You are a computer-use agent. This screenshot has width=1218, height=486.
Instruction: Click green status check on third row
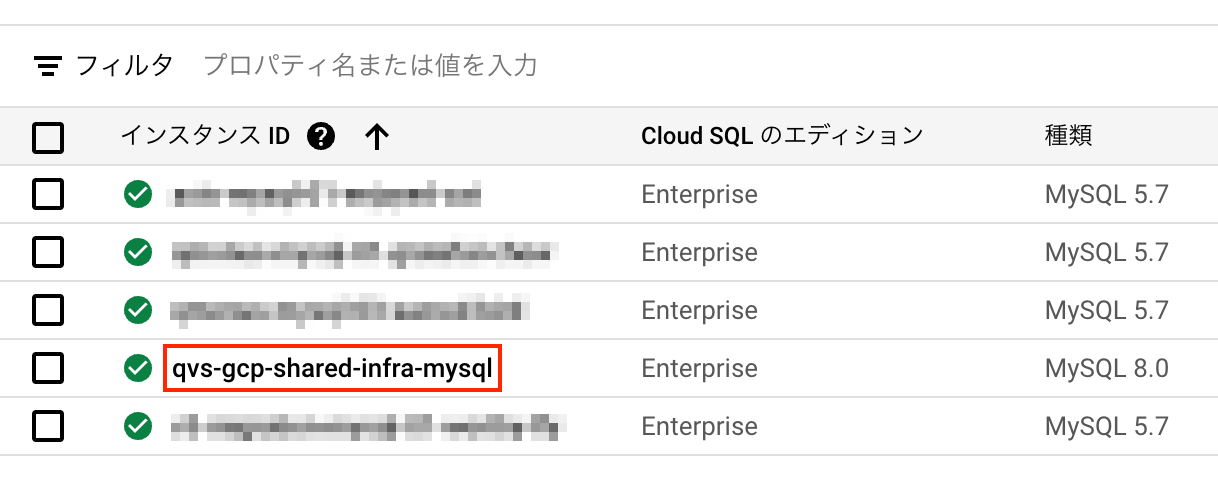[x=138, y=310]
